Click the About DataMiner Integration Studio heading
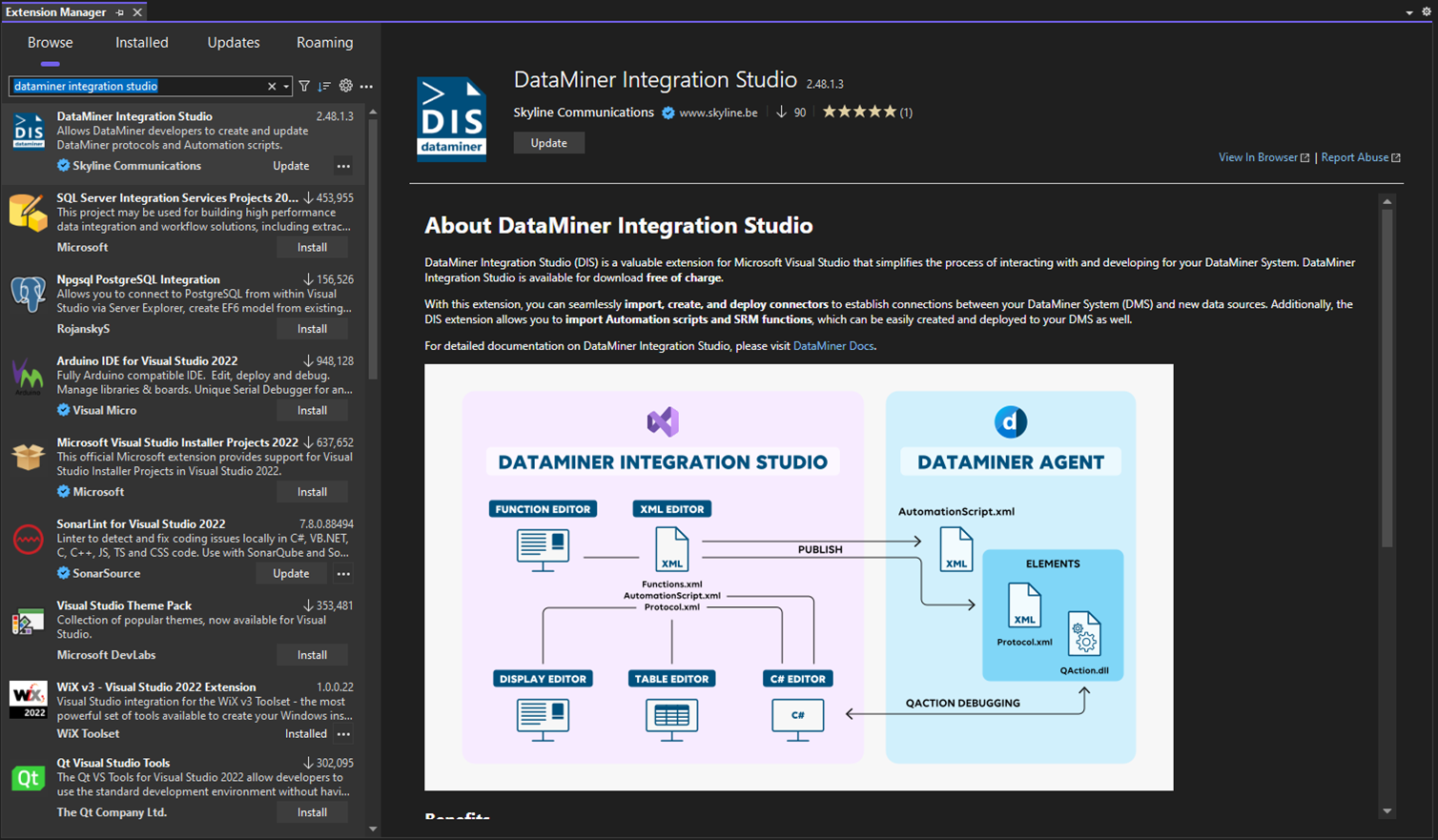Image resolution: width=1438 pixels, height=840 pixels. (x=619, y=226)
